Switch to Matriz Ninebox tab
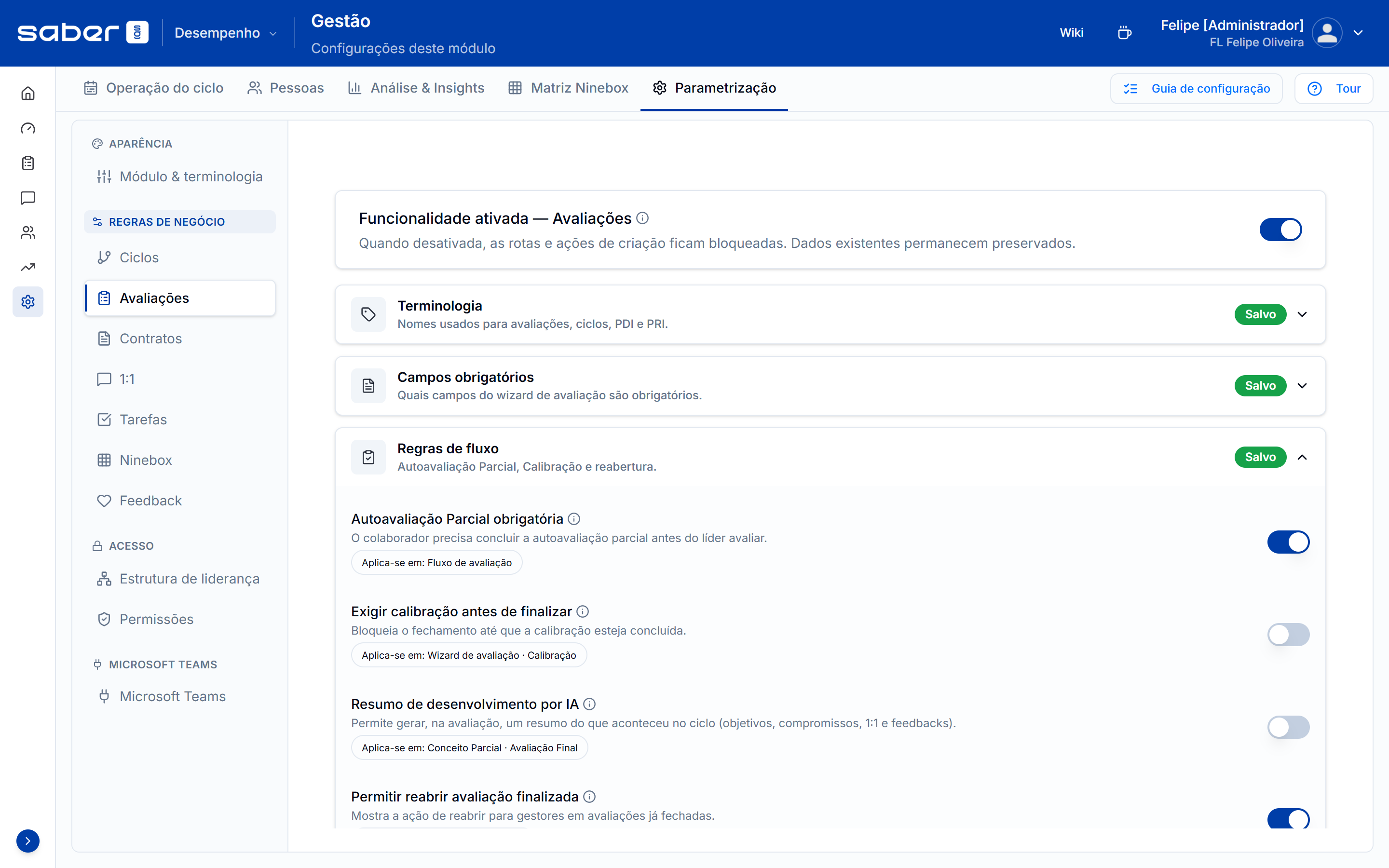Viewport: 1389px width, 868px height. coord(568,88)
